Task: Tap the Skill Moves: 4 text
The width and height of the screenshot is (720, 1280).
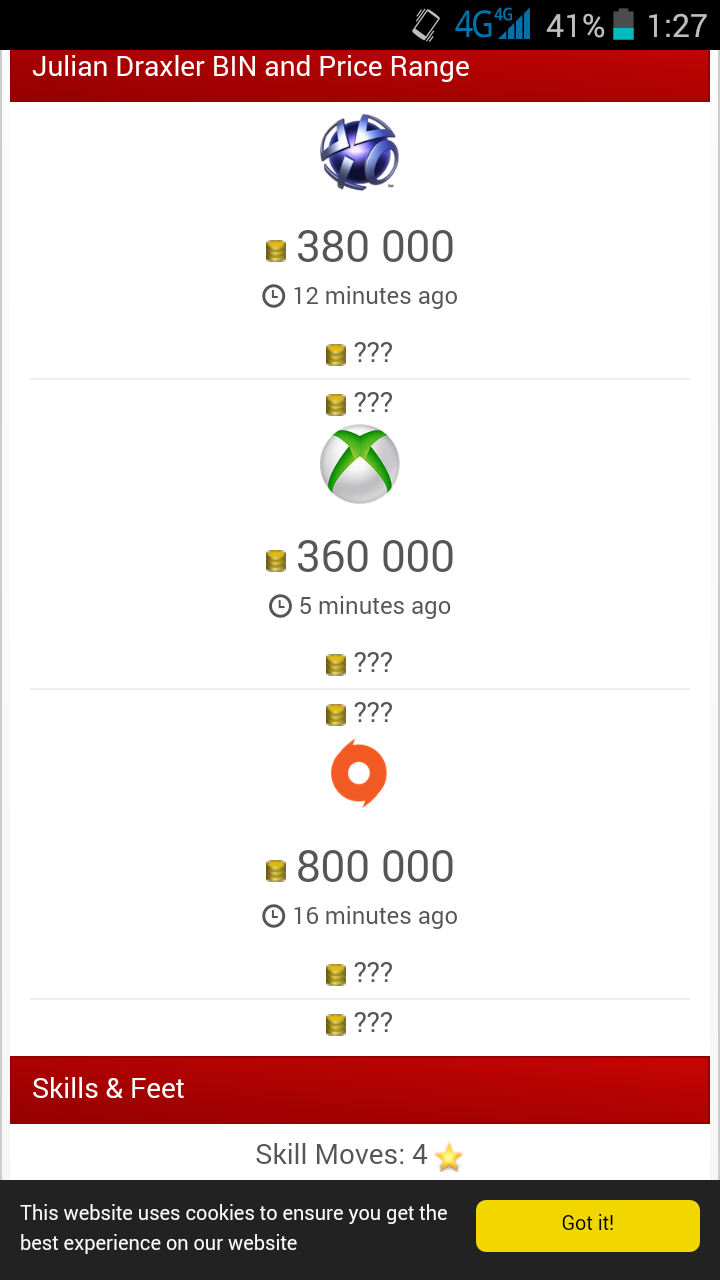Action: [341, 1155]
